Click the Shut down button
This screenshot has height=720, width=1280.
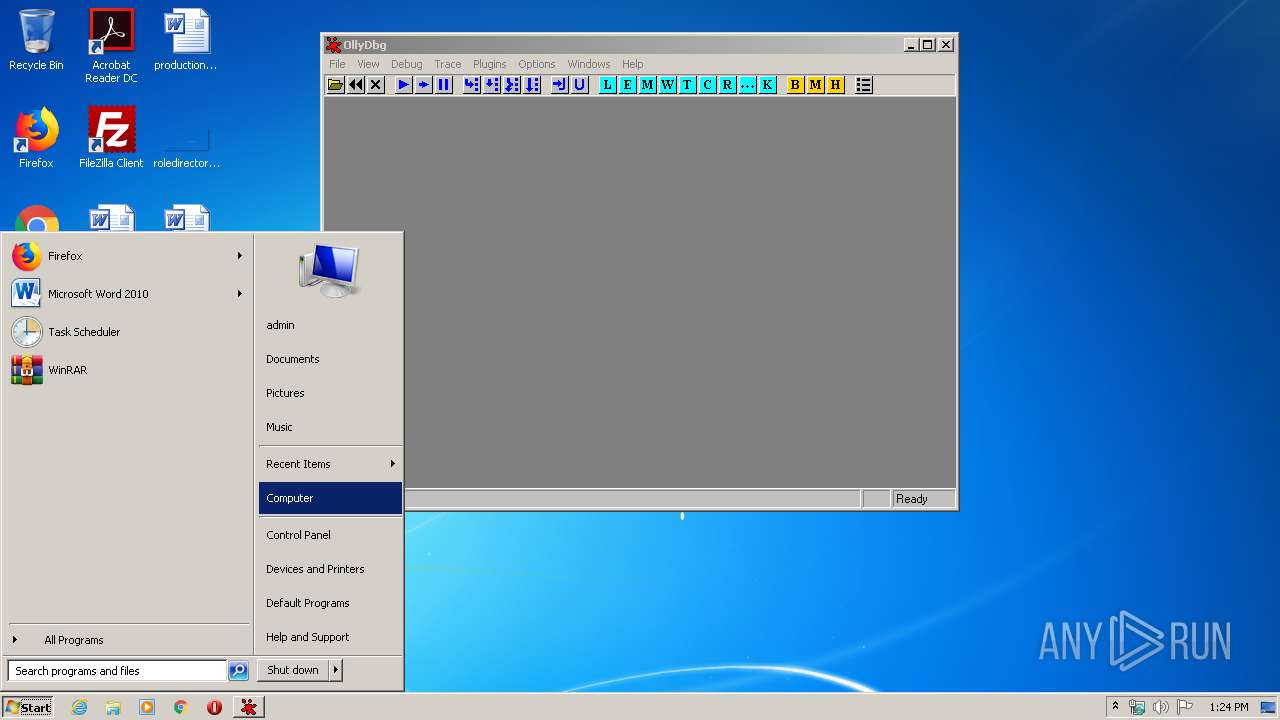point(293,670)
